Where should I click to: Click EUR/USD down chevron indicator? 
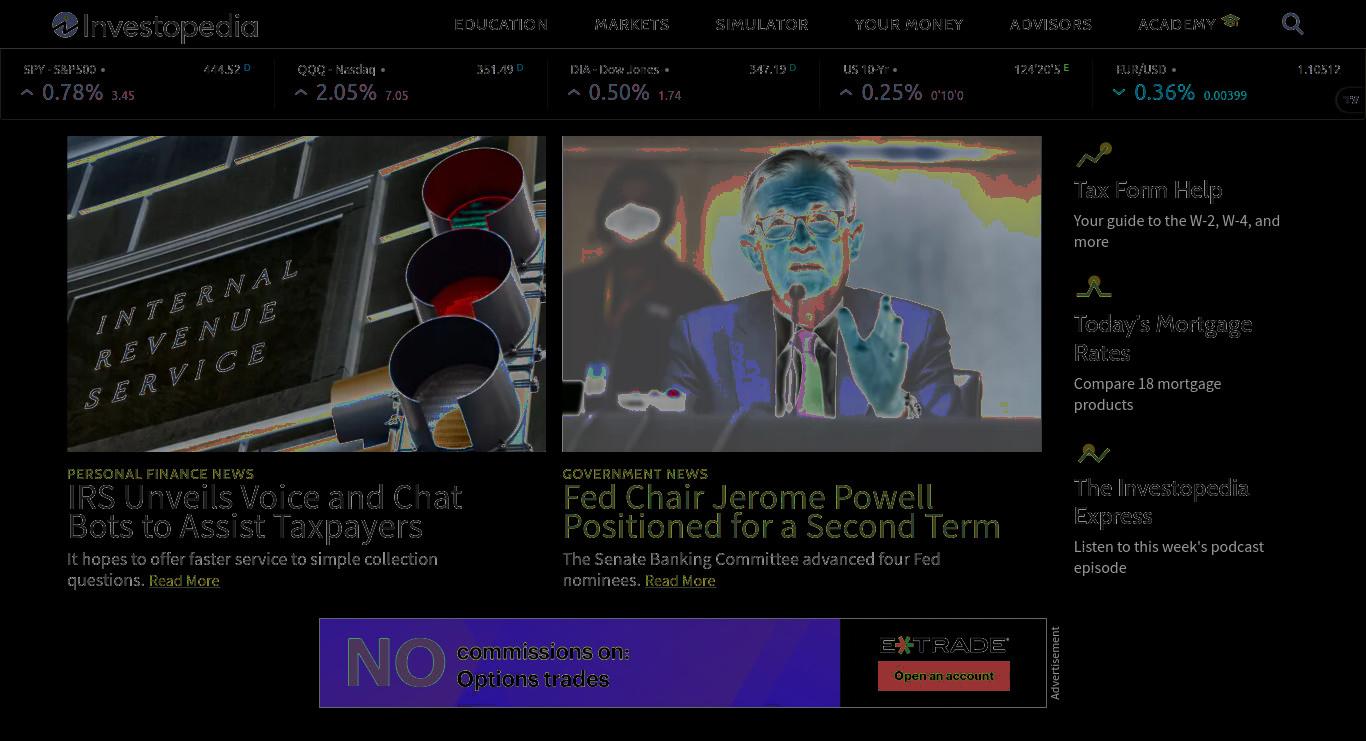[1119, 93]
